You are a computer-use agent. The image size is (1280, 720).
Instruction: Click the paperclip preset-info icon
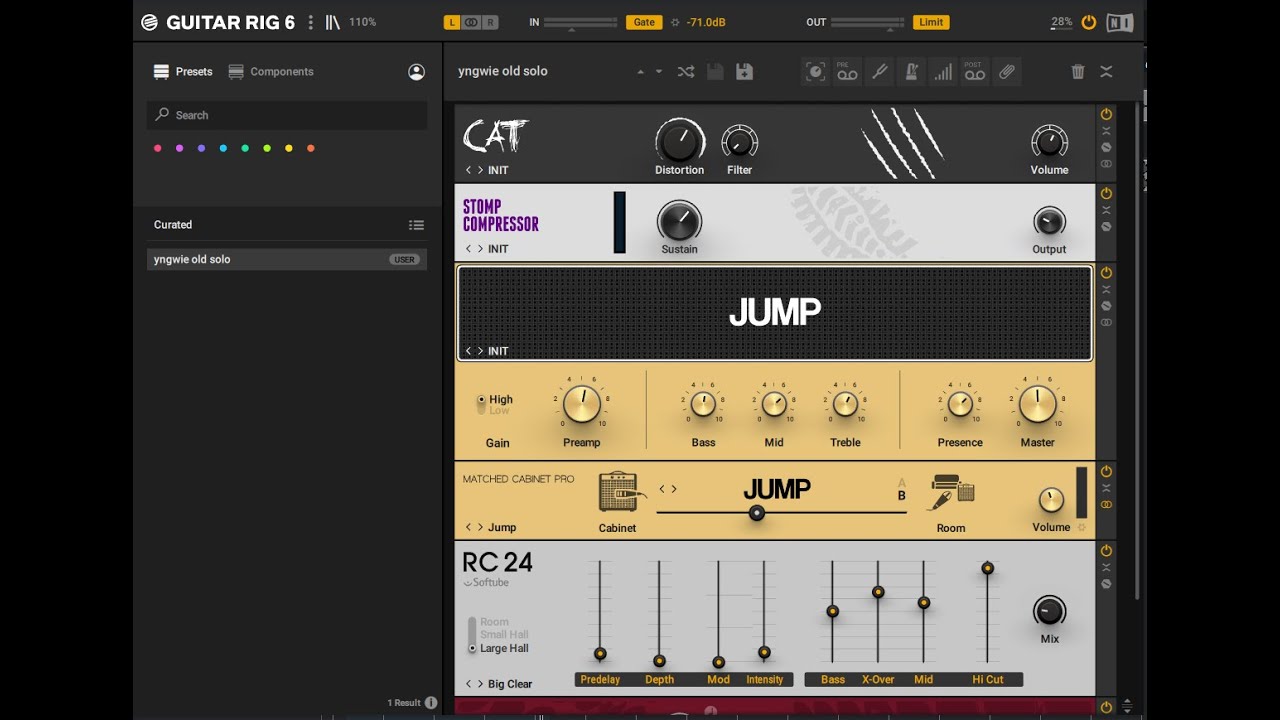click(1007, 72)
